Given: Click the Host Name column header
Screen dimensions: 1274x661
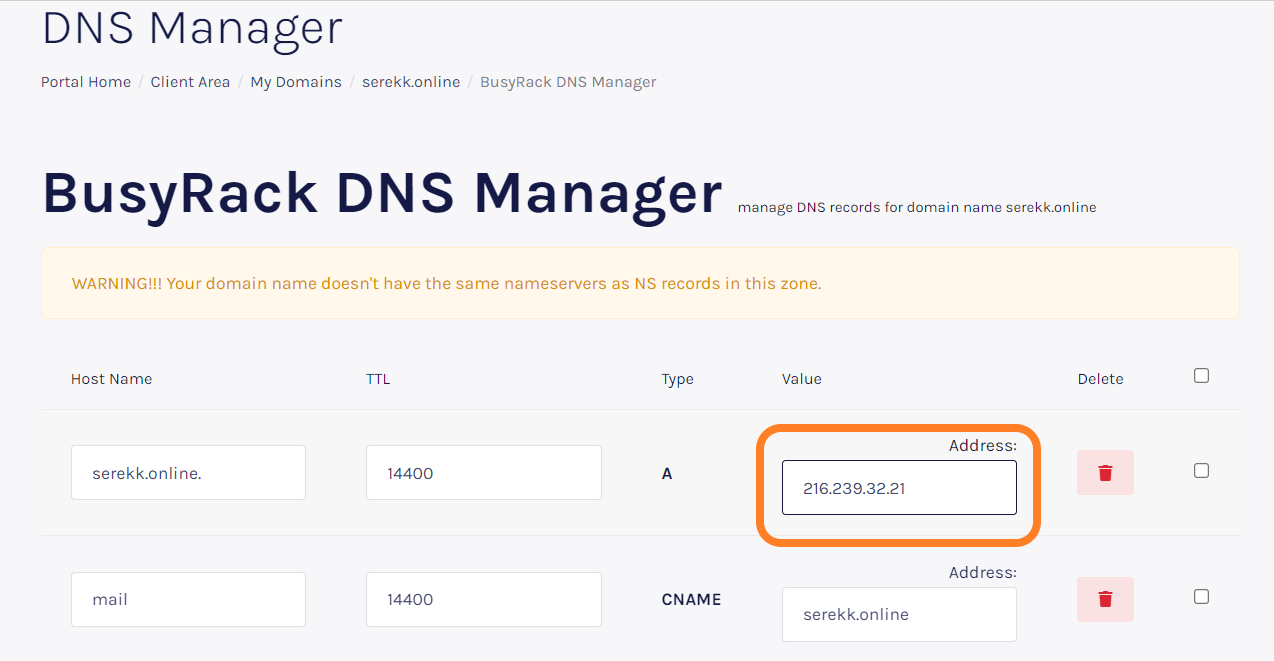Looking at the screenshot, I should coord(112,379).
